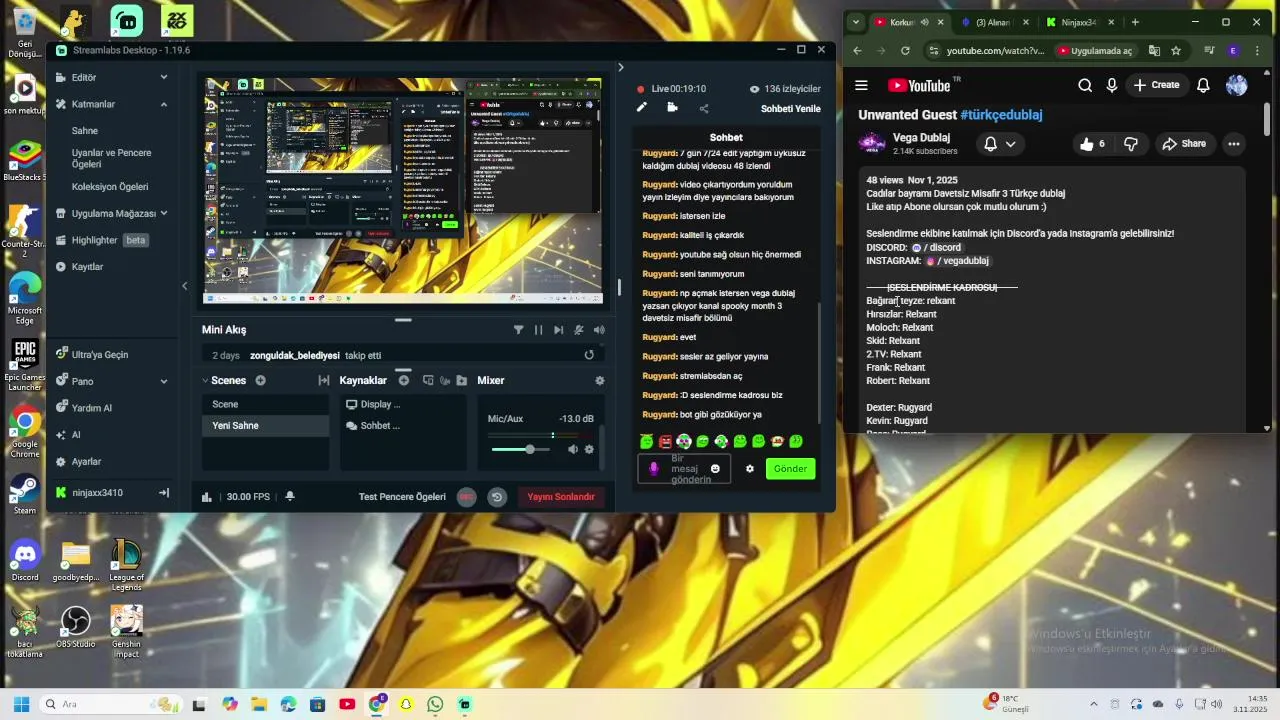Mute alert sounds in Mini Akış
The height and width of the screenshot is (720, 1280).
pos(599,329)
